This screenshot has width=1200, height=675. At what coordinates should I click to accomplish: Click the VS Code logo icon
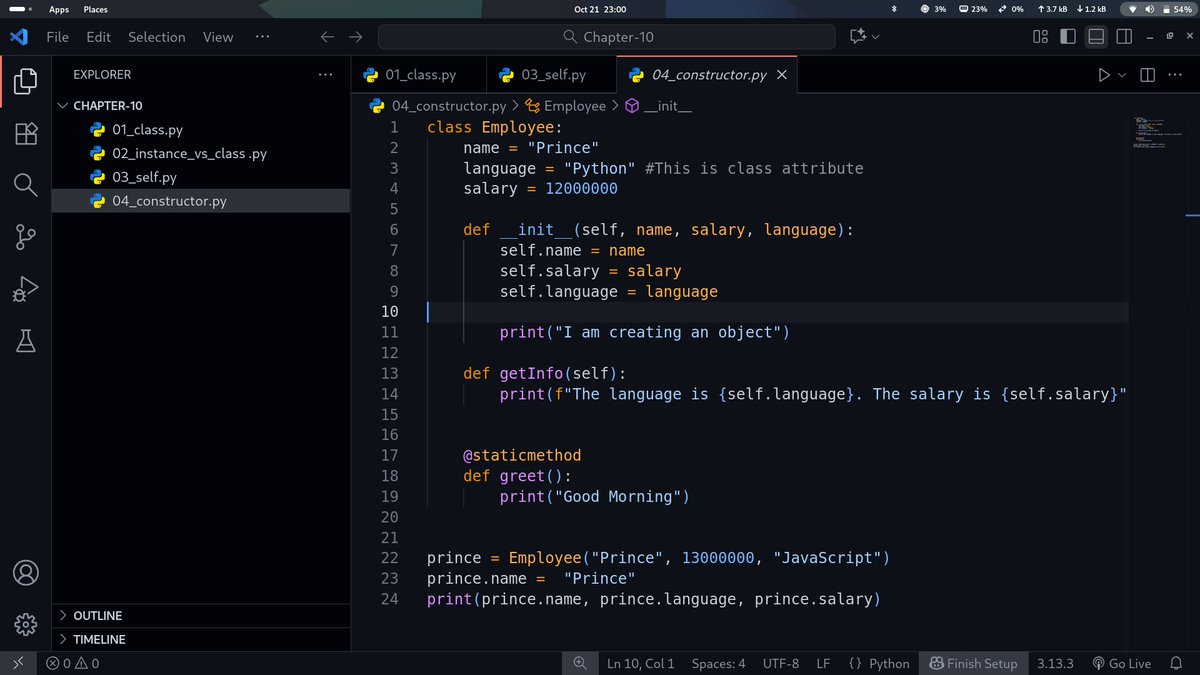pos(18,37)
